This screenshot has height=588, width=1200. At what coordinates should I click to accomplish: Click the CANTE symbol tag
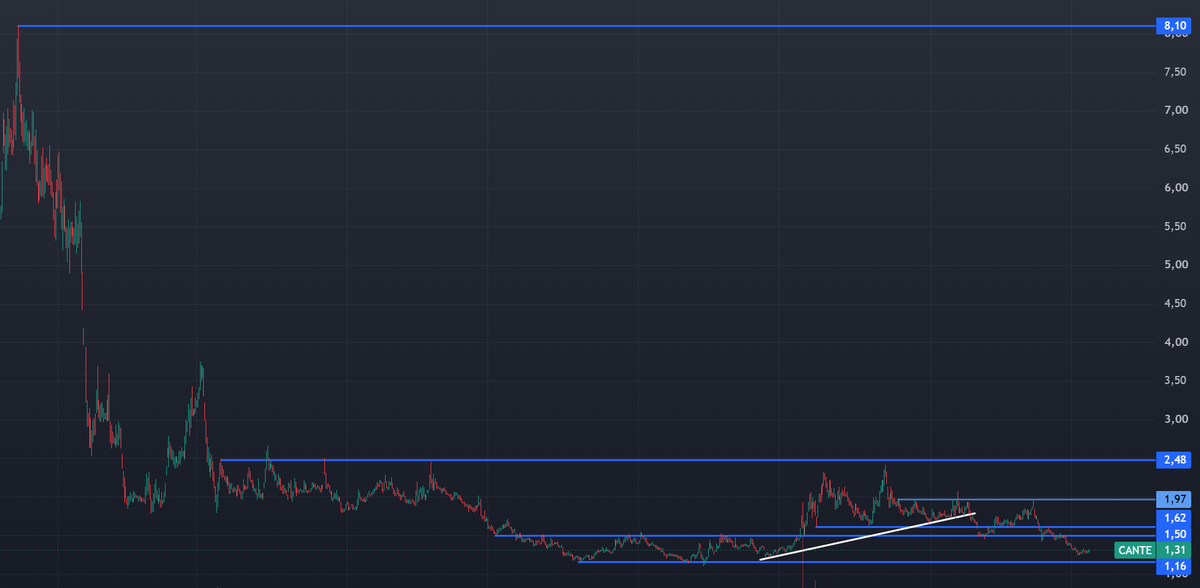point(1134,550)
